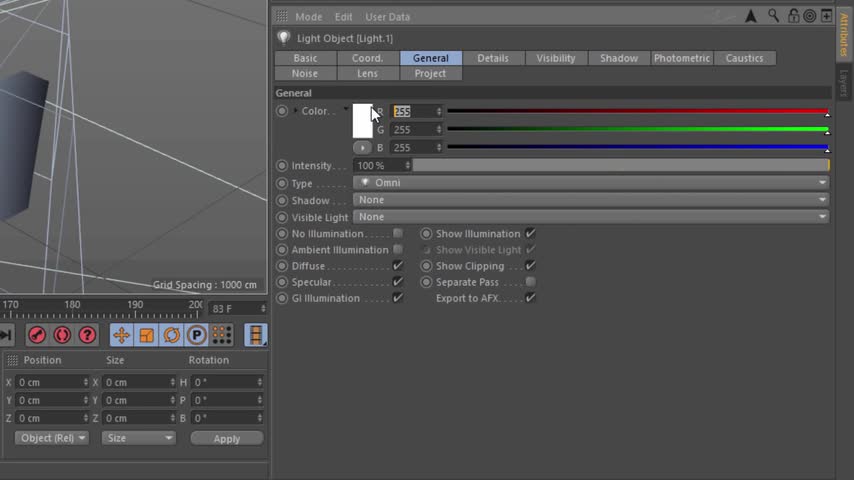Open the Mode menu

(308, 17)
